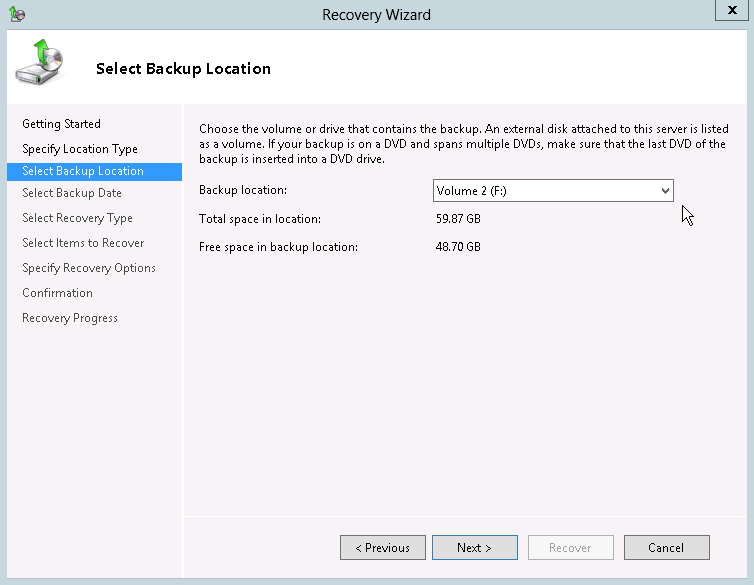
Task: Click the greyed-out Recover button
Action: point(570,547)
